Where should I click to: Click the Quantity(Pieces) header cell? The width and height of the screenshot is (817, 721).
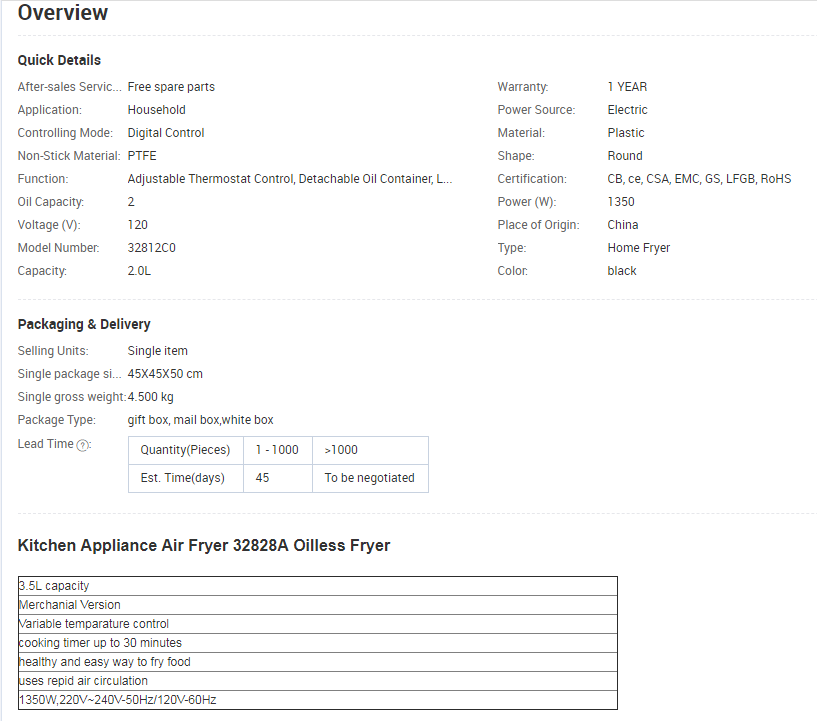185,450
